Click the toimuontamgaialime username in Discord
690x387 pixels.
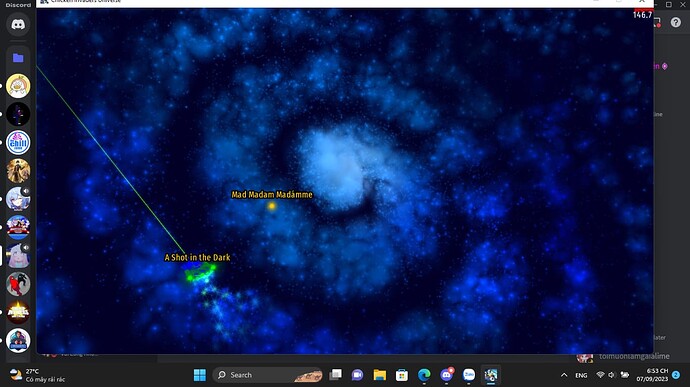(634, 356)
